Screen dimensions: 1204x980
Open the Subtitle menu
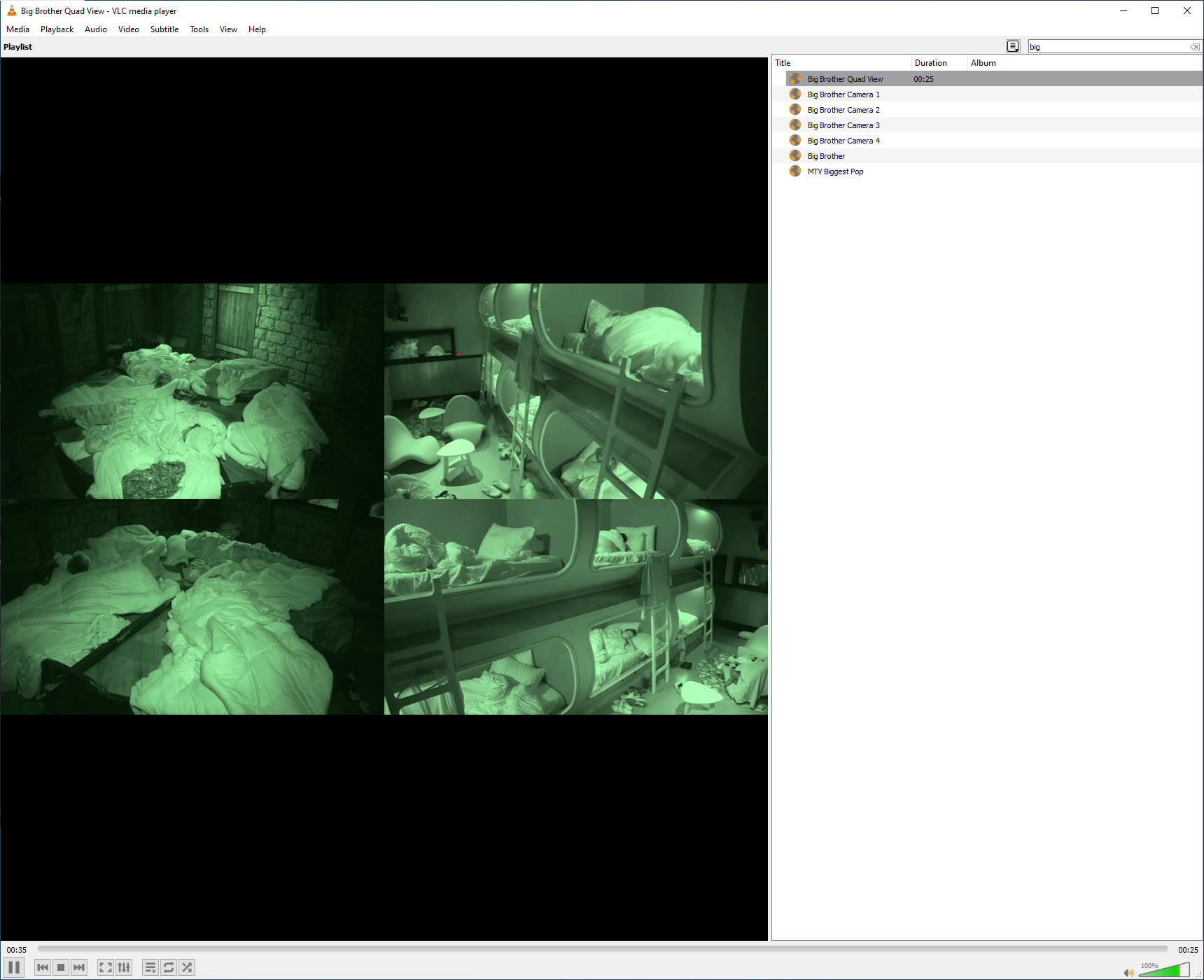point(164,29)
